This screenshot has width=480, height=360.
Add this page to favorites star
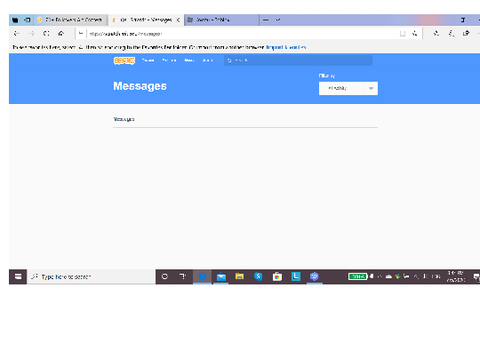click(414, 33)
